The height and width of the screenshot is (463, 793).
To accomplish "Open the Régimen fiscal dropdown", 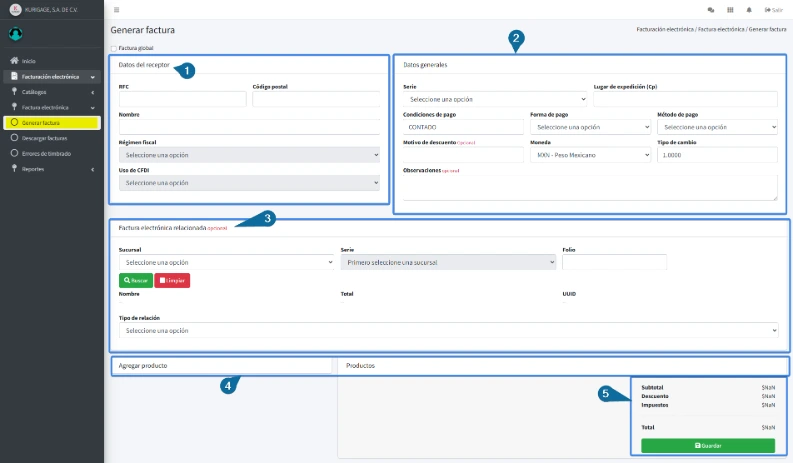I will pyautogui.click(x=249, y=155).
